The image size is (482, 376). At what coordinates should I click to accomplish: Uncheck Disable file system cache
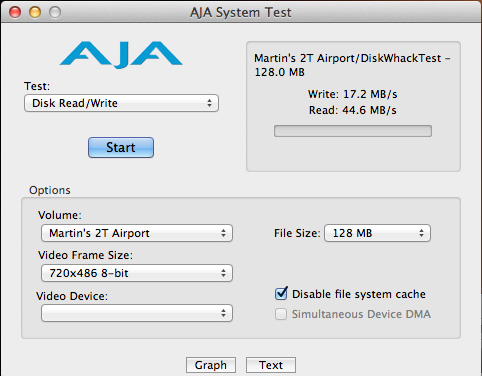[x=281, y=294]
